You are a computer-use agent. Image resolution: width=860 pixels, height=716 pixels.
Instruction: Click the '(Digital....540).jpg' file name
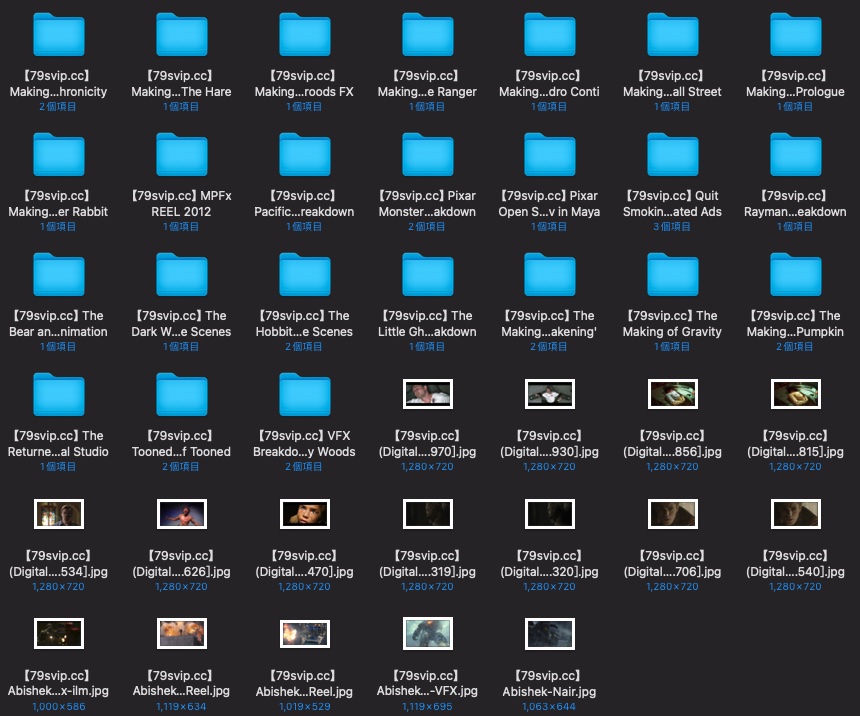795,563
